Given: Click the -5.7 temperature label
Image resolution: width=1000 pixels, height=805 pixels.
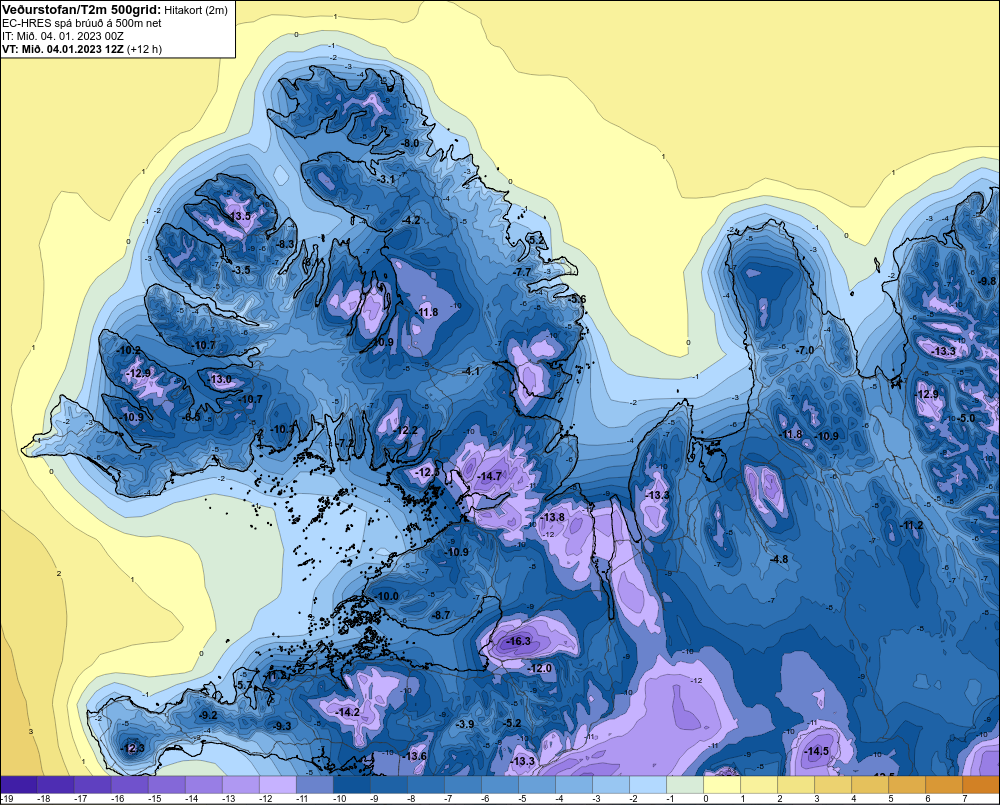Looking at the screenshot, I should click(246, 685).
